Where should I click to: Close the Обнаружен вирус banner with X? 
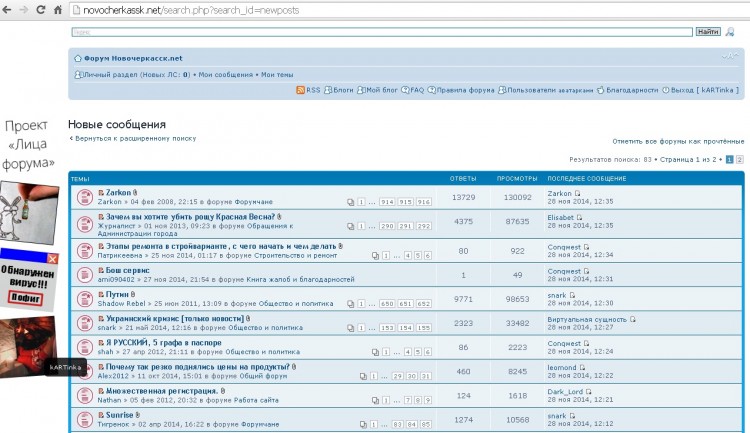52,259
